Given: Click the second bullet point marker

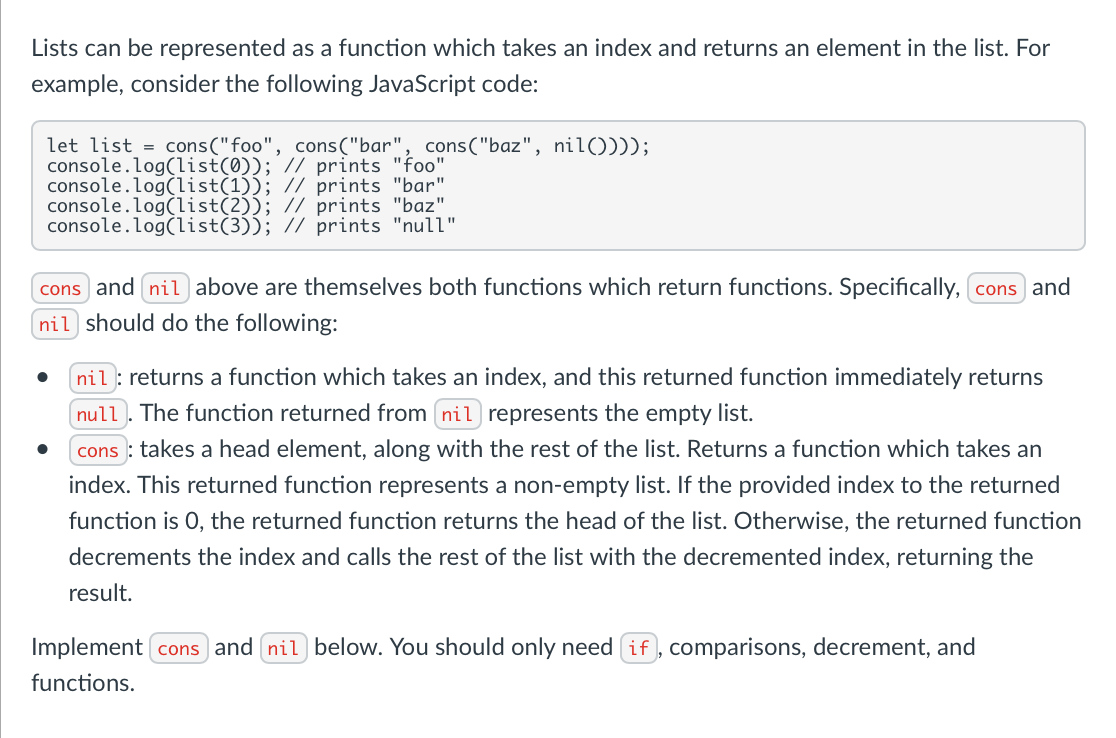Looking at the screenshot, I should tap(41, 450).
